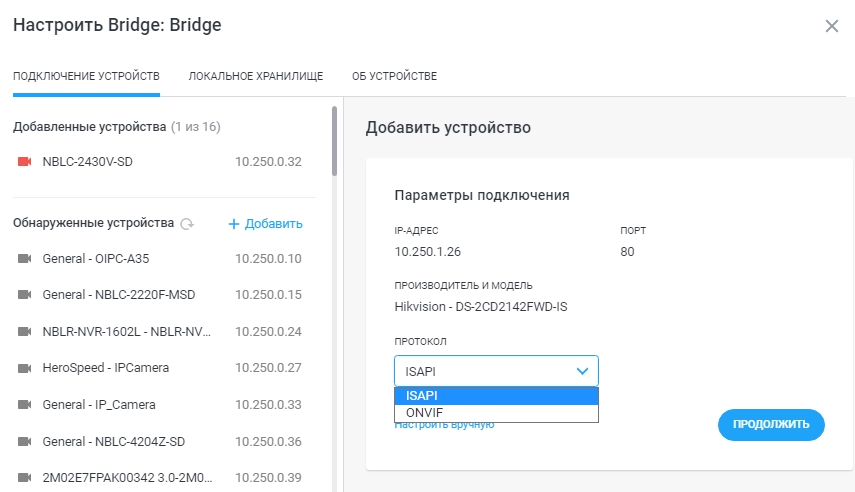The image size is (855, 492).
Task: Click the camera icon beside HeroSpeed - IPCamera
Action: tap(25, 368)
